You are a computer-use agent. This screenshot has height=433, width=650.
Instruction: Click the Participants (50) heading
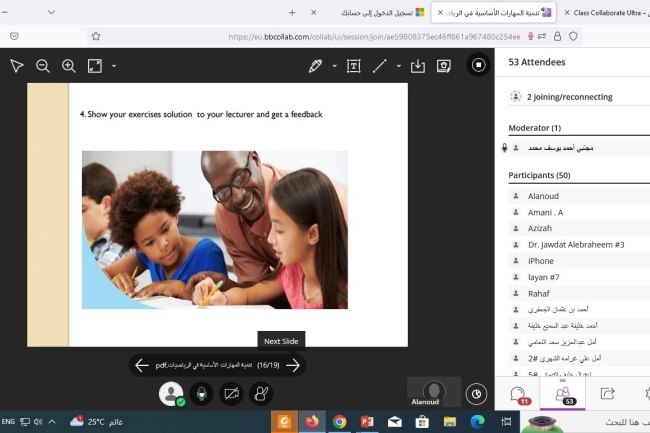point(539,175)
